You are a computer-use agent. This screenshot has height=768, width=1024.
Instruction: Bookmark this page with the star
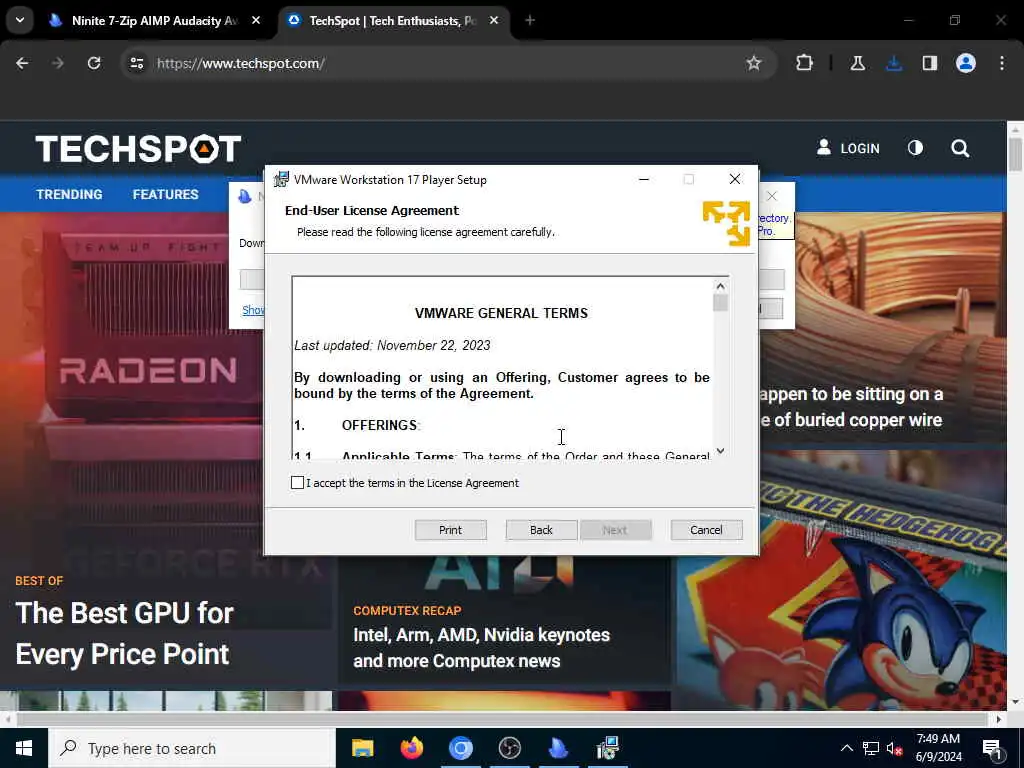coord(754,63)
